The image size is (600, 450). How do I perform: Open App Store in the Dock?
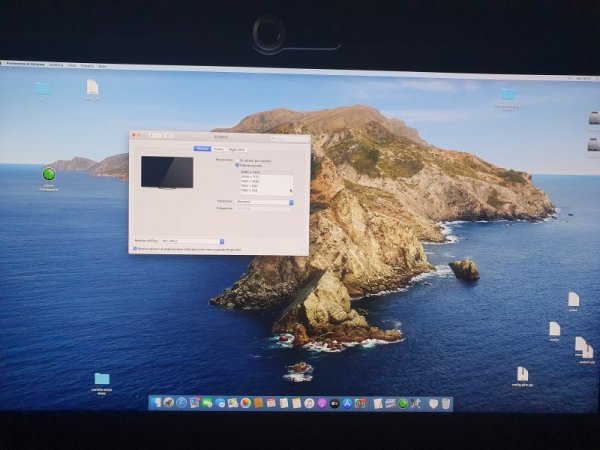point(347,403)
